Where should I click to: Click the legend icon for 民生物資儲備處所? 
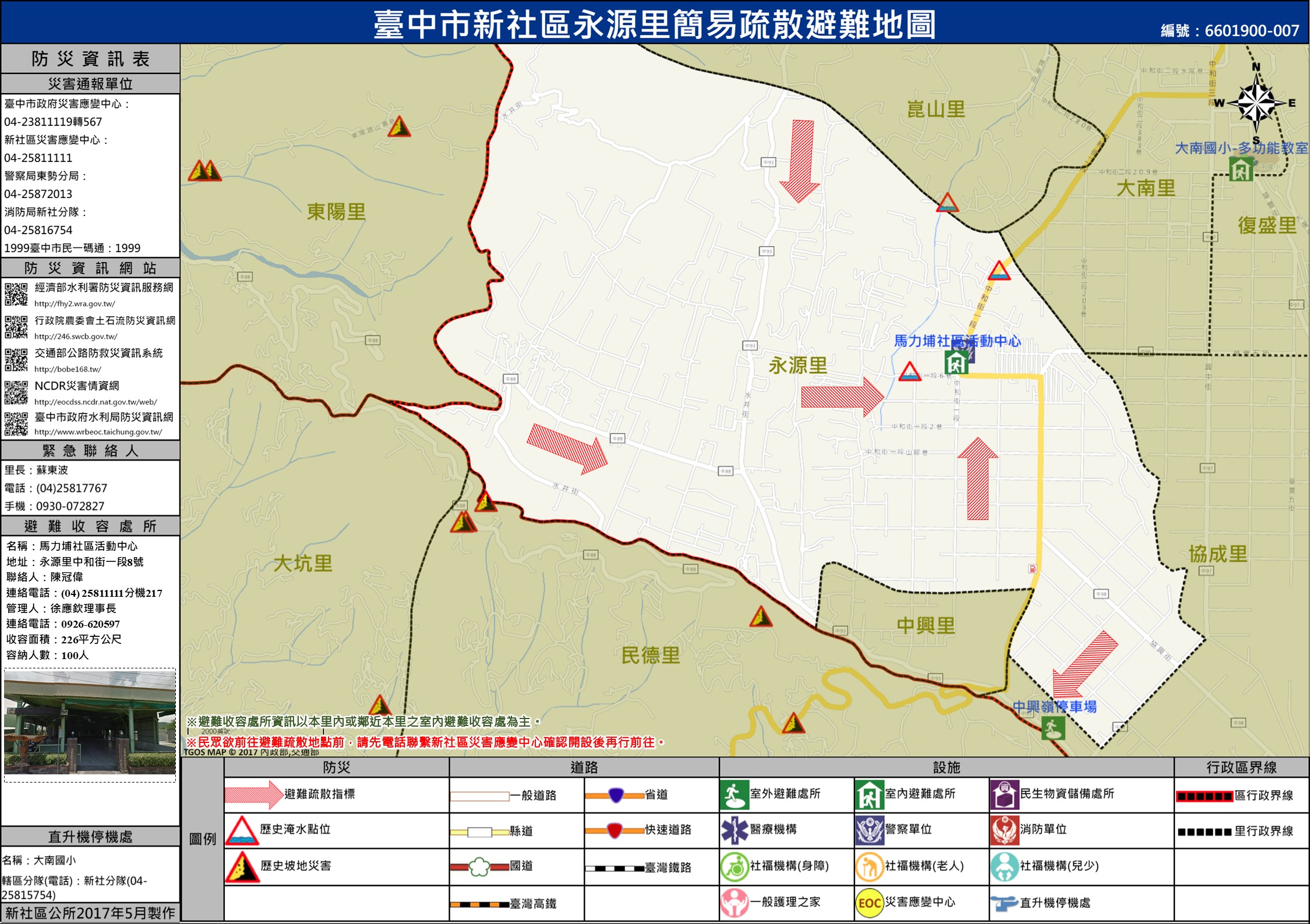coord(1004,795)
